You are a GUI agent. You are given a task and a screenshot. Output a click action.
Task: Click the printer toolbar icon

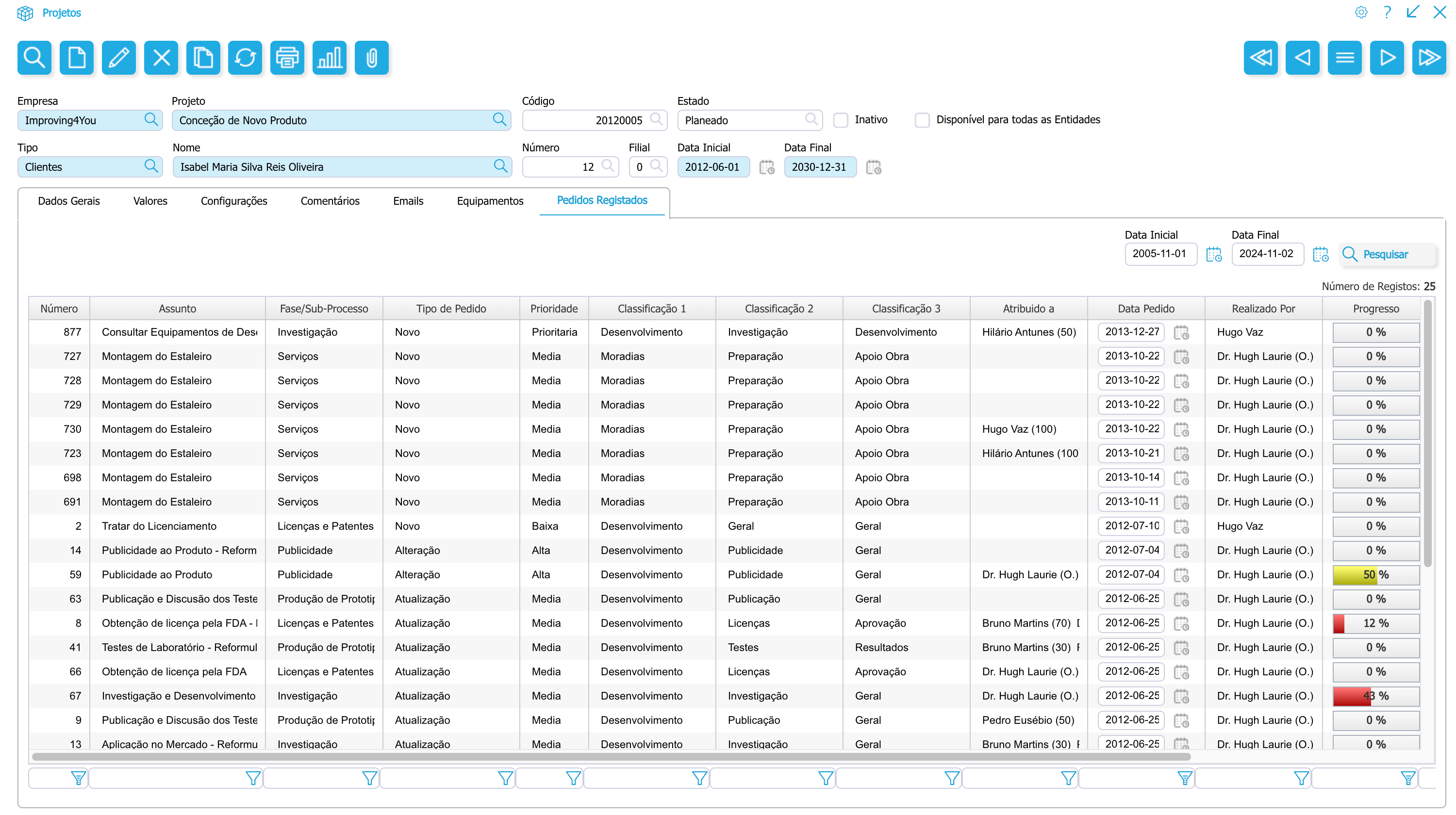coord(287,58)
